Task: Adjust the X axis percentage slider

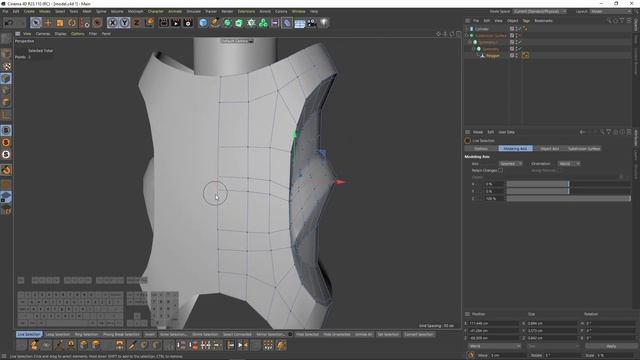Action: [x=569, y=184]
